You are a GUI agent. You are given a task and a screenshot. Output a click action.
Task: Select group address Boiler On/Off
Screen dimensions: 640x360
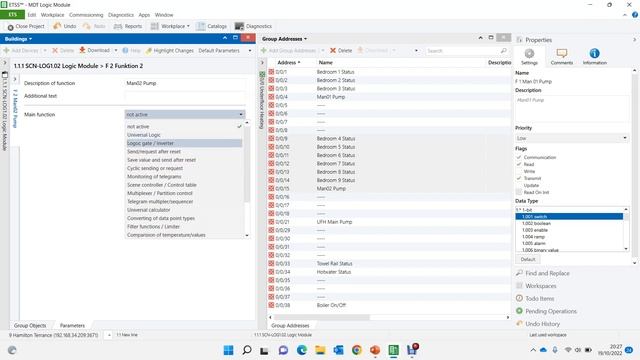388,305
